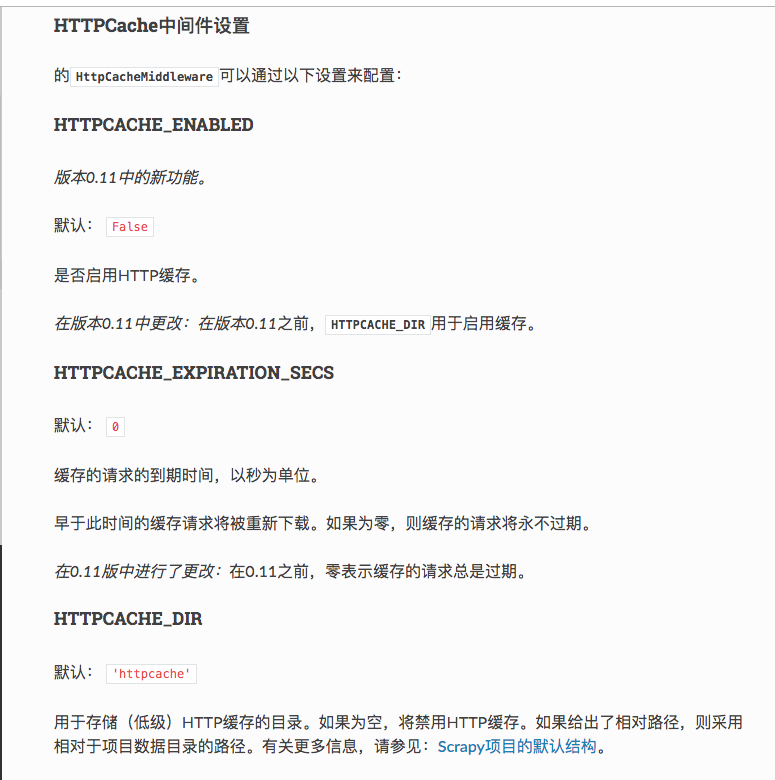Select the 'httpcache' default value
This screenshot has width=775, height=780.
point(151,674)
